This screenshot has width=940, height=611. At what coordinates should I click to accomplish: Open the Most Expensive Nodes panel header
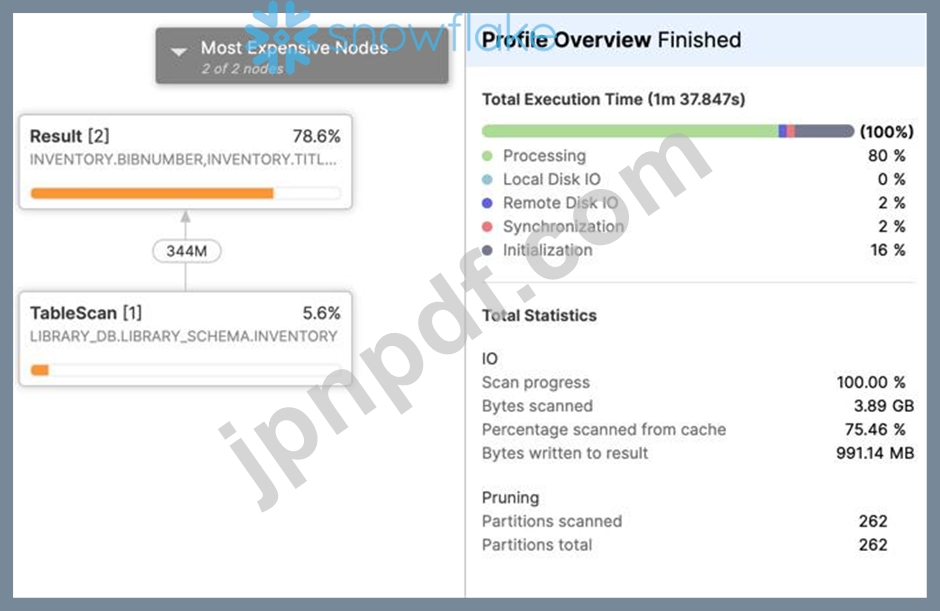click(302, 56)
